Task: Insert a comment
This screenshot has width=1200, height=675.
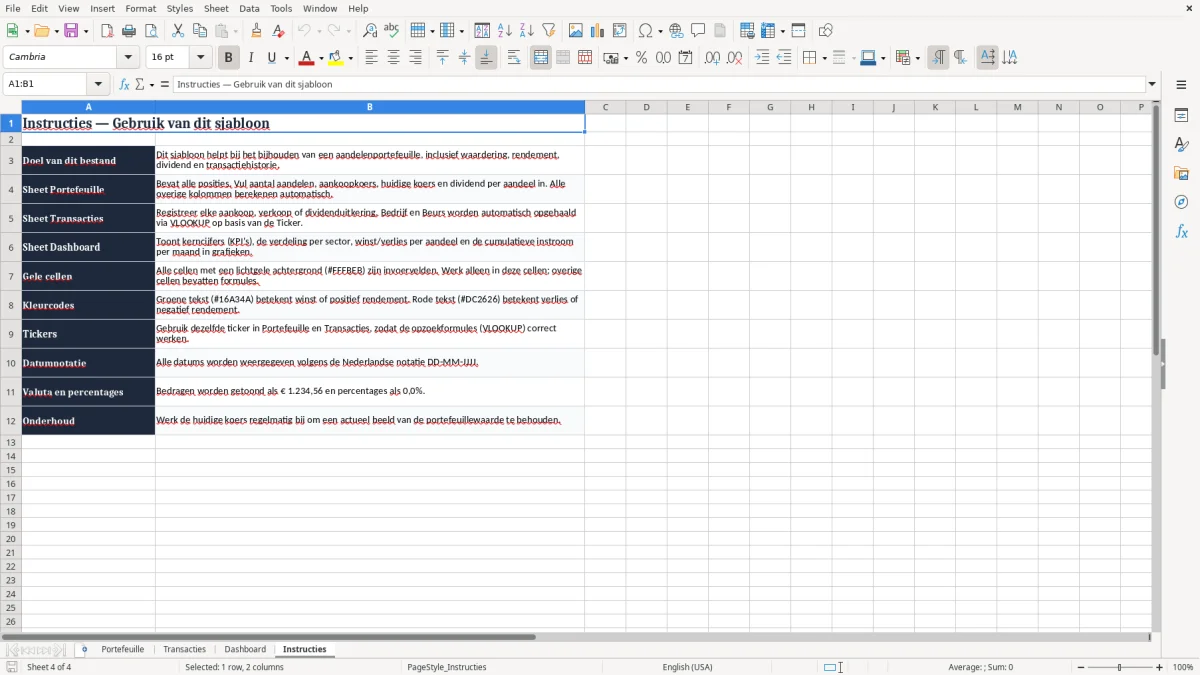Action: coord(698,31)
